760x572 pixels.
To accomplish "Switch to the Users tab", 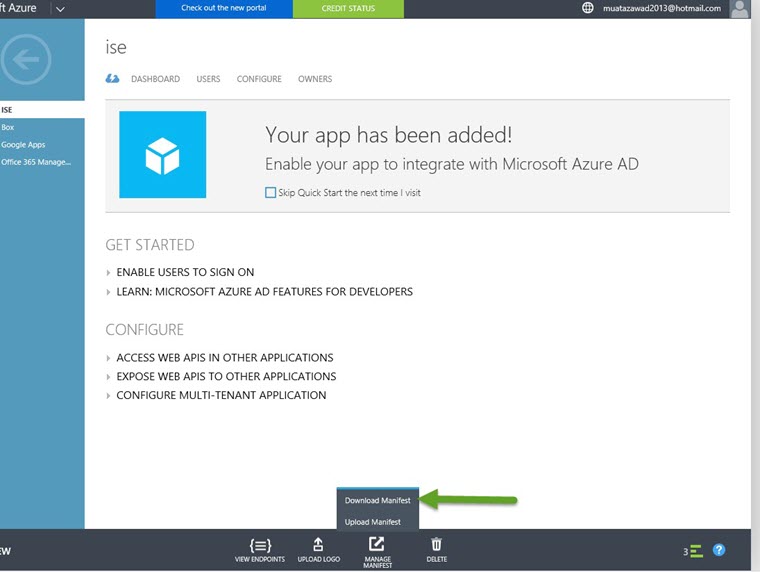I will point(208,79).
